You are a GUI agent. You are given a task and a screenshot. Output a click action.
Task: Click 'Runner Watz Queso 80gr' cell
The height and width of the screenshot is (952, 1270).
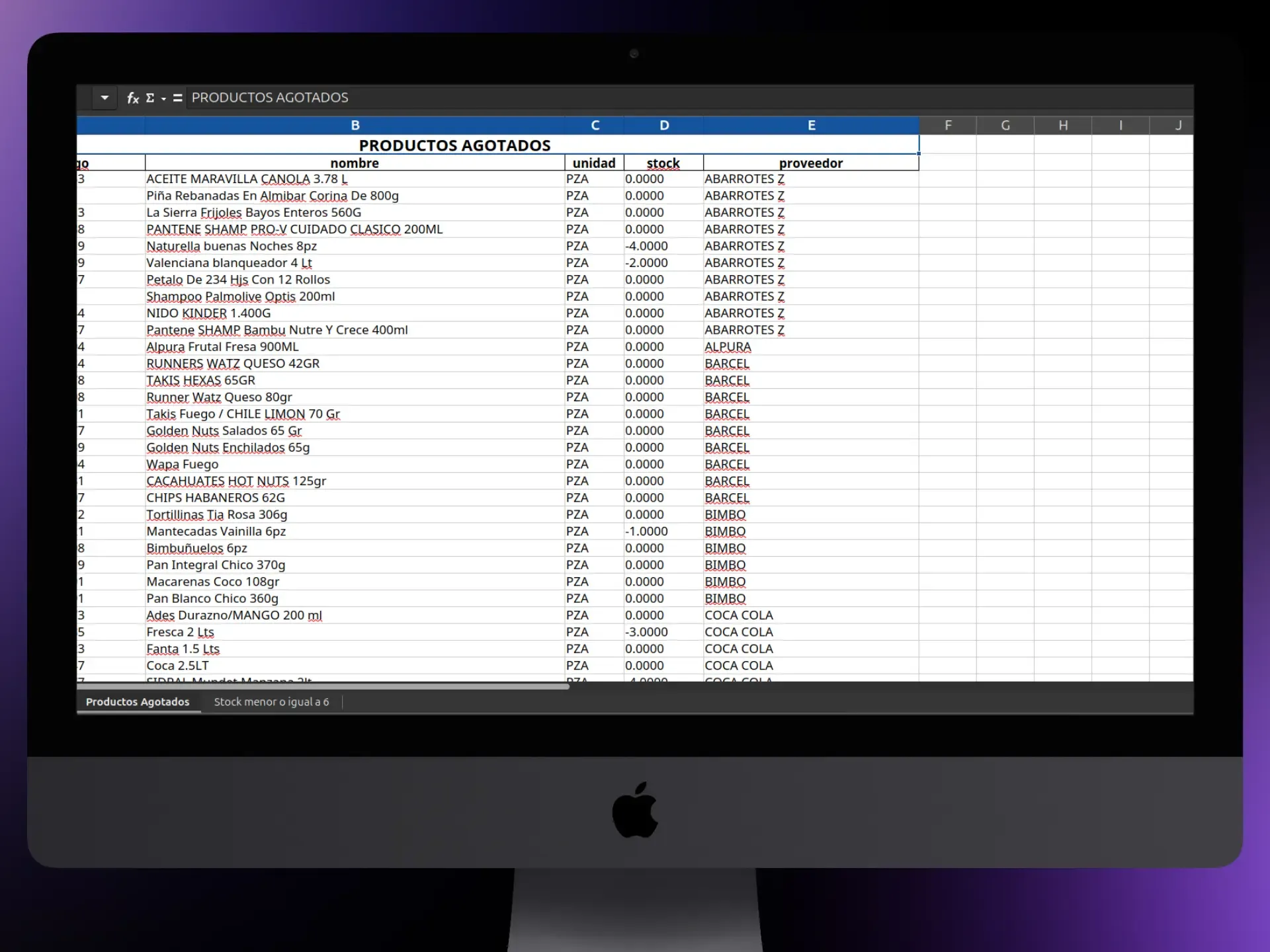(355, 397)
